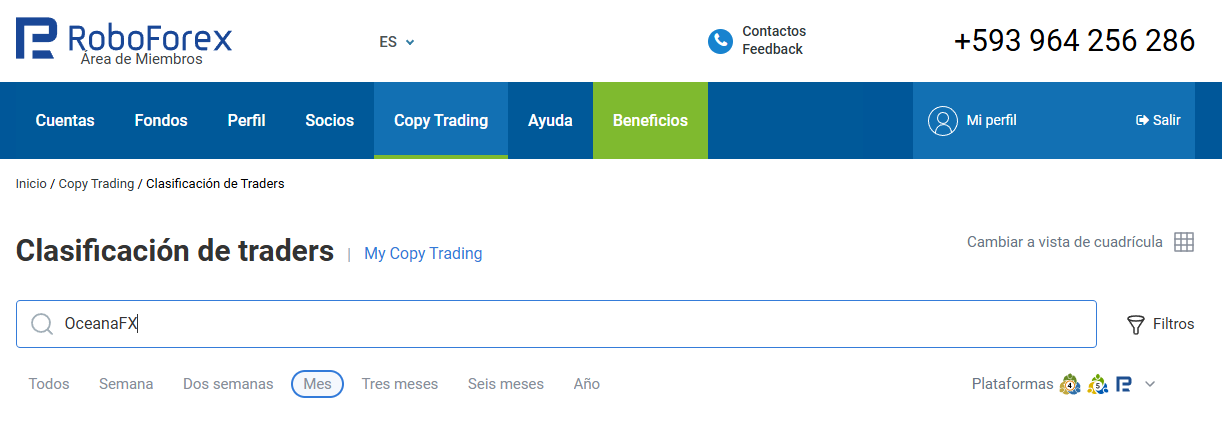Follow the My Copy Trading link

(423, 254)
